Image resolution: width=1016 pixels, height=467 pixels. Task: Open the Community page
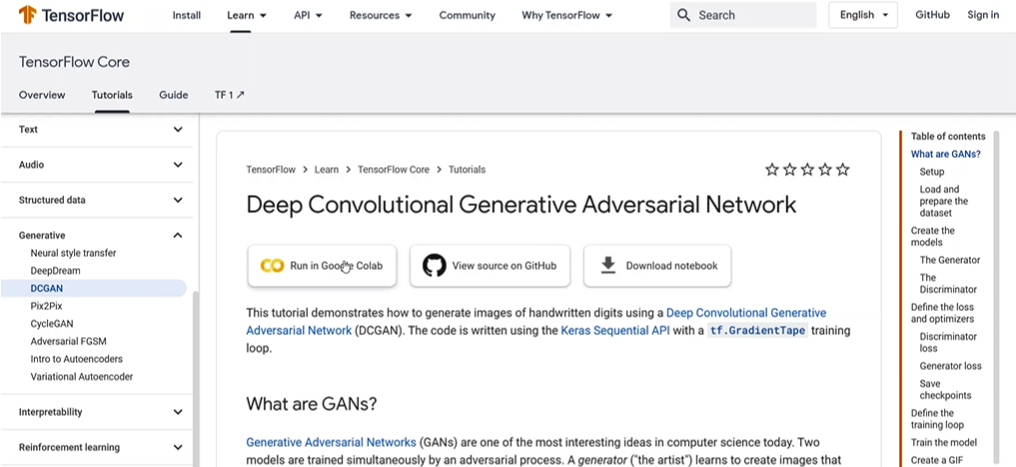(467, 15)
